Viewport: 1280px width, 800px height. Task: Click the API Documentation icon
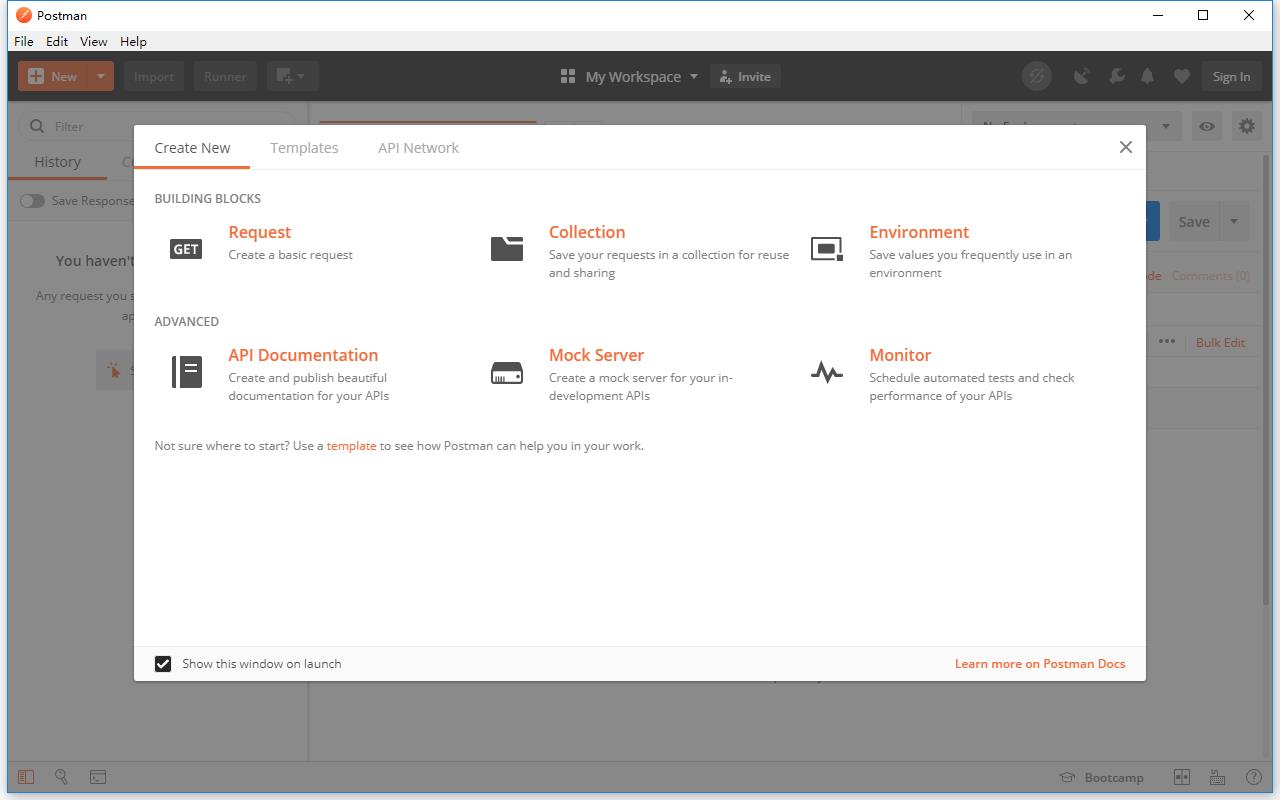point(187,372)
